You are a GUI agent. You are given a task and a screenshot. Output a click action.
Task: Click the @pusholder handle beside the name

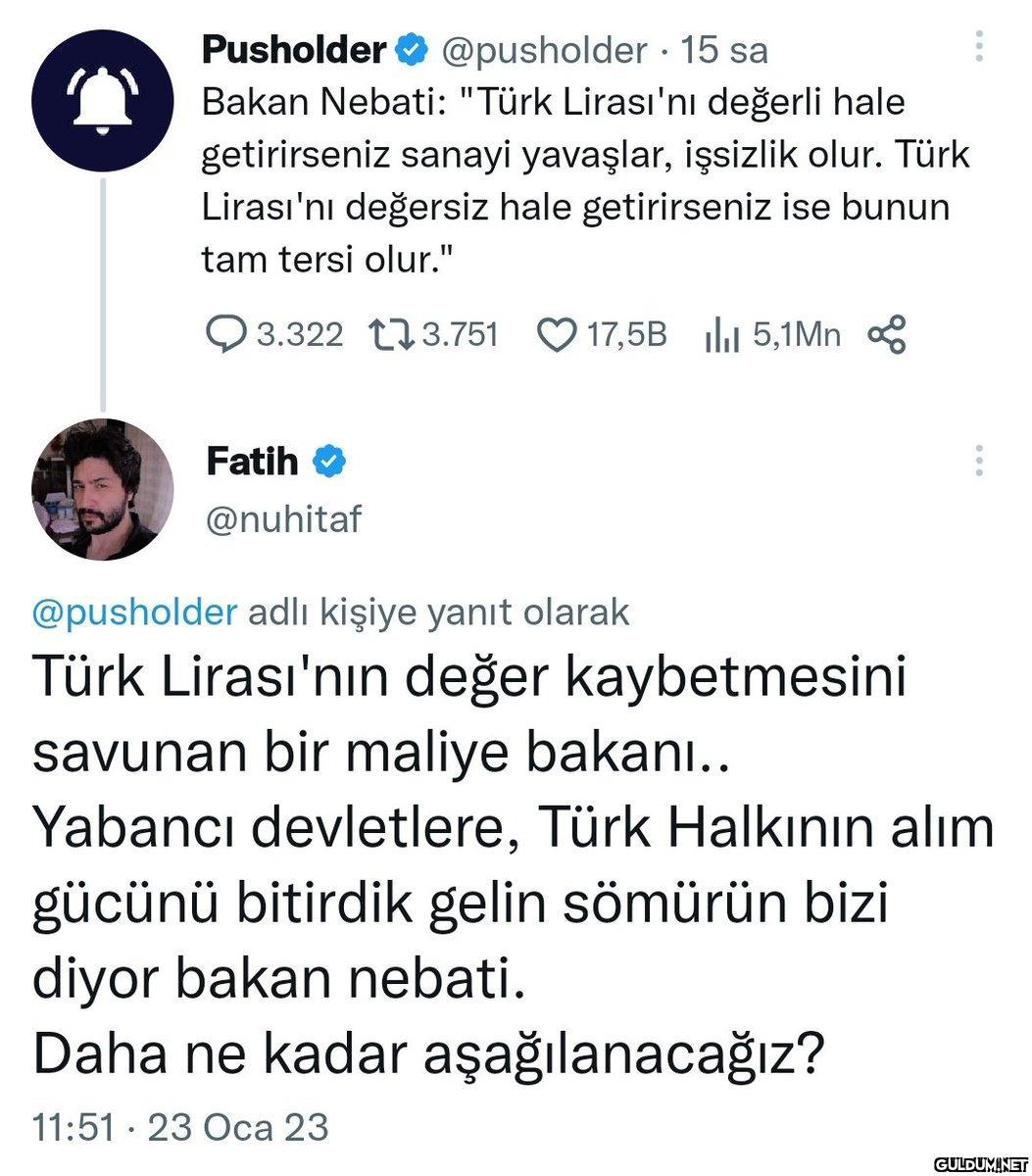point(546,50)
